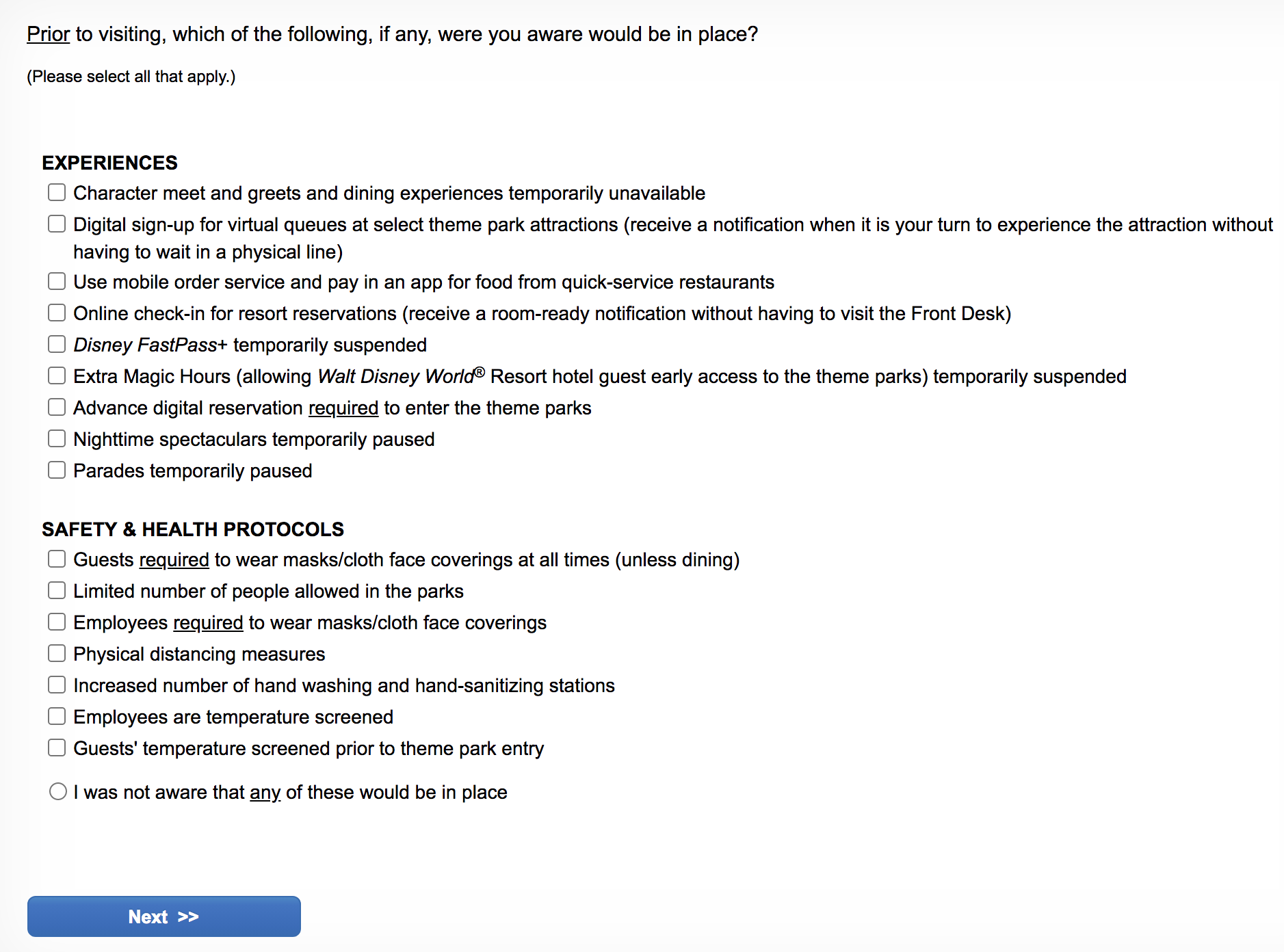Viewport: 1284px width, 952px height.
Task: Choose 'I was not aware' radio button
Action: (58, 792)
